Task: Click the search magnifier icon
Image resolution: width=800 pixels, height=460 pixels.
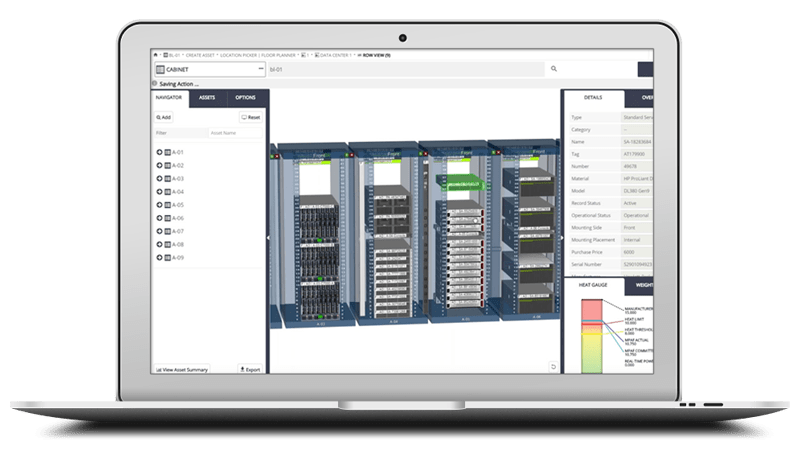Action: pyautogui.click(x=553, y=69)
